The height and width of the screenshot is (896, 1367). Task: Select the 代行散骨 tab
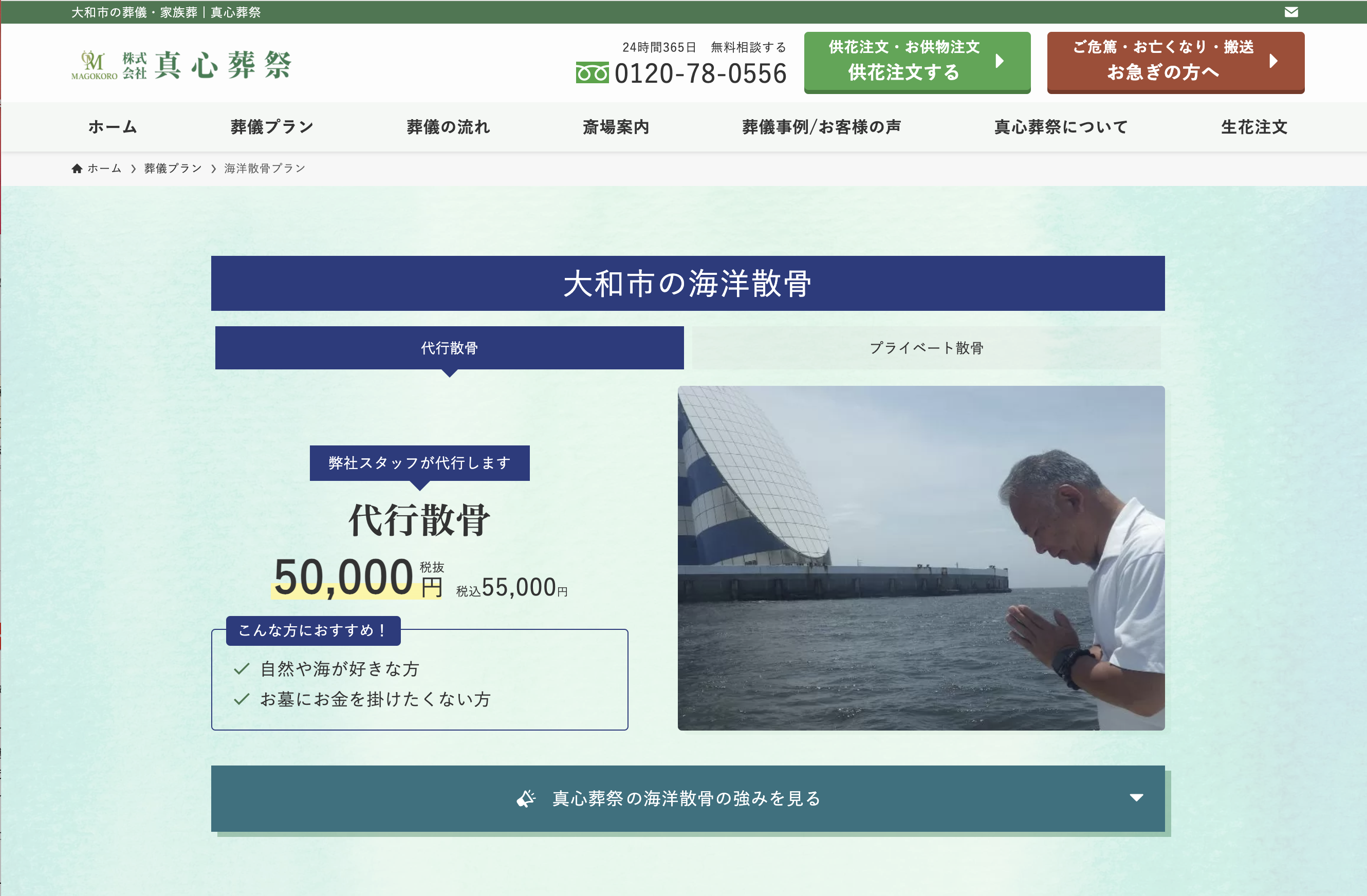tap(449, 348)
